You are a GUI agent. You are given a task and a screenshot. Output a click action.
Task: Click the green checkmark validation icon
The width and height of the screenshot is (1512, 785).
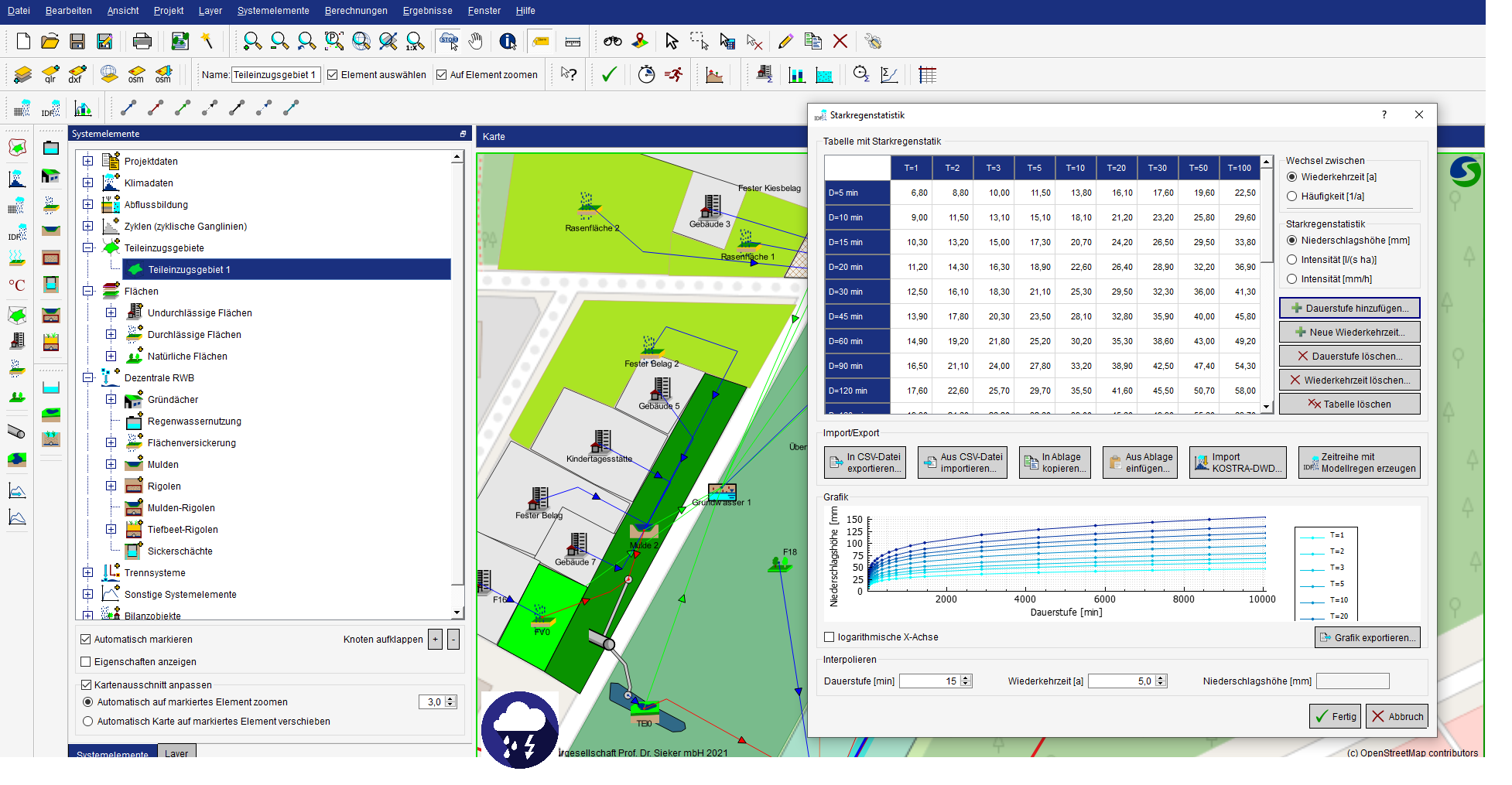coord(609,75)
